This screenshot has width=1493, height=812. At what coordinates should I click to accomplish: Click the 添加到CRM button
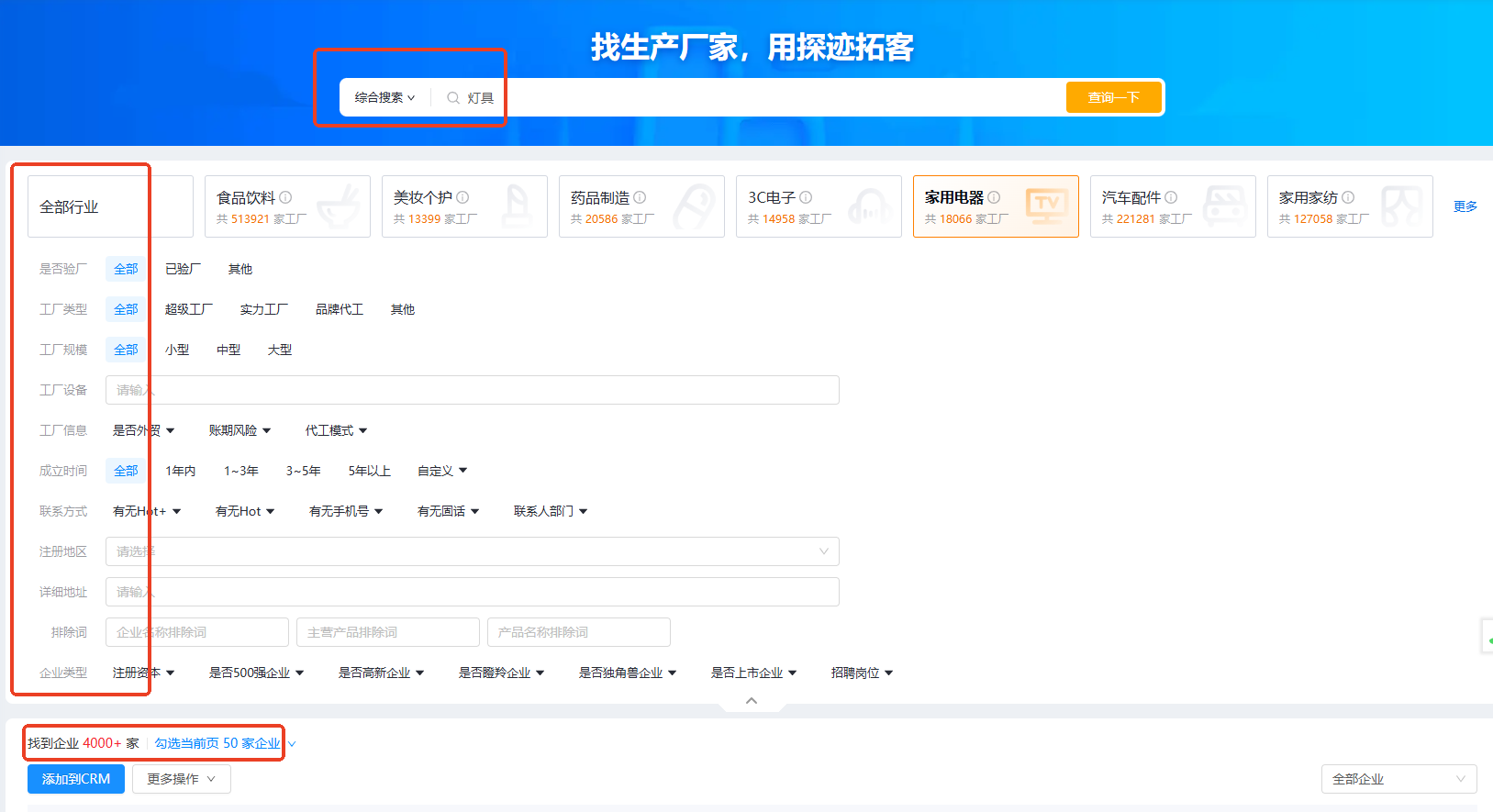click(76, 779)
